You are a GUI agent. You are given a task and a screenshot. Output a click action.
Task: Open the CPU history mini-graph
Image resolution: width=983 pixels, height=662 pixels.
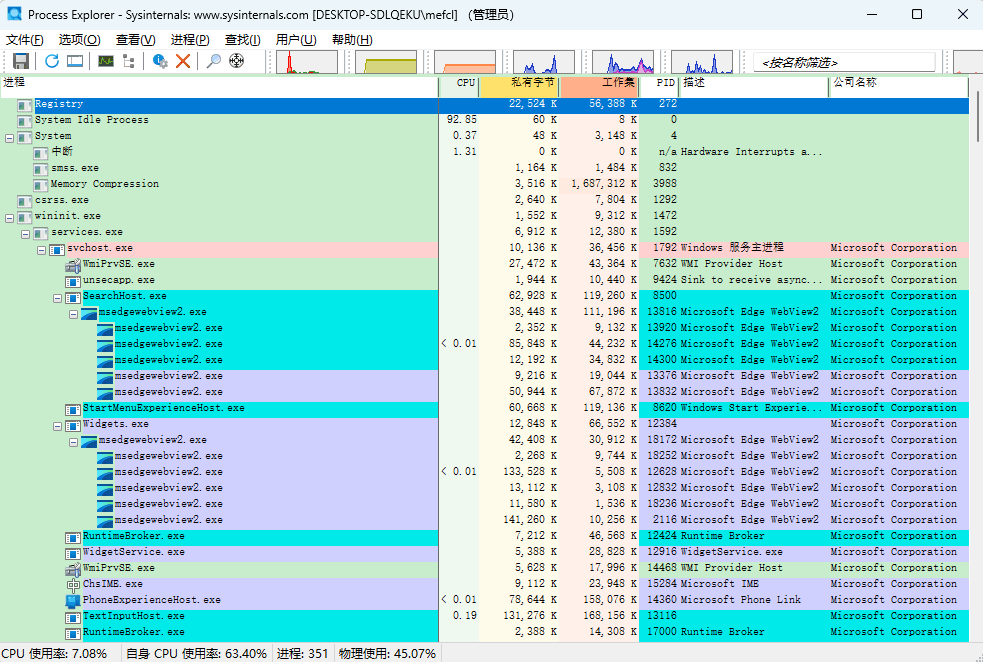click(307, 60)
